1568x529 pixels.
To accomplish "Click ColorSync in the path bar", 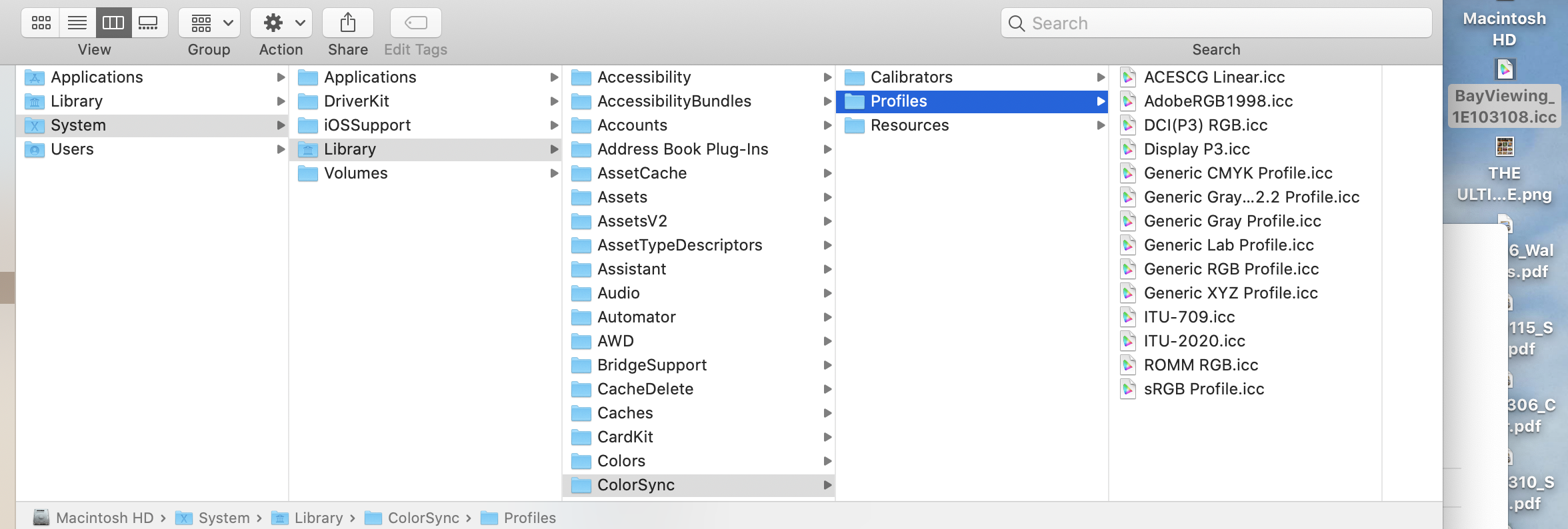I will pyautogui.click(x=423, y=518).
